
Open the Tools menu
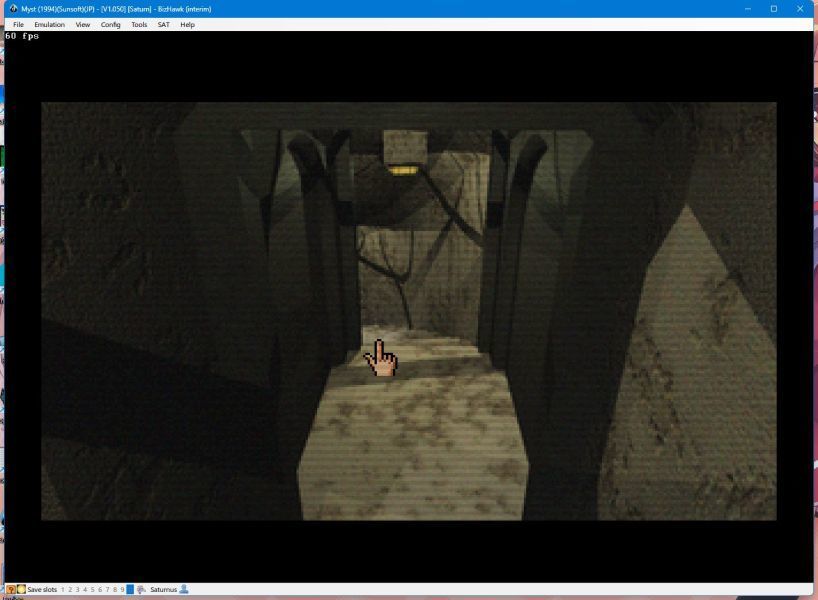(x=139, y=25)
